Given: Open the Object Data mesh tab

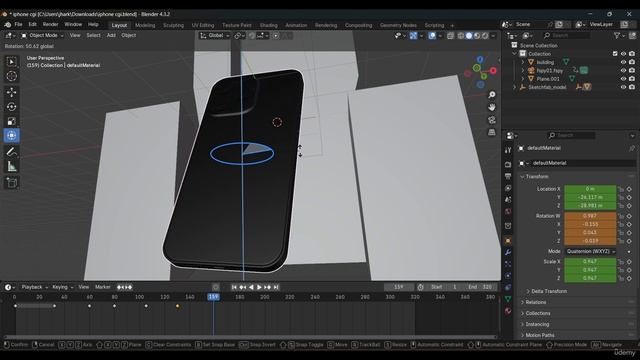Looking at the screenshot, I should (508, 299).
